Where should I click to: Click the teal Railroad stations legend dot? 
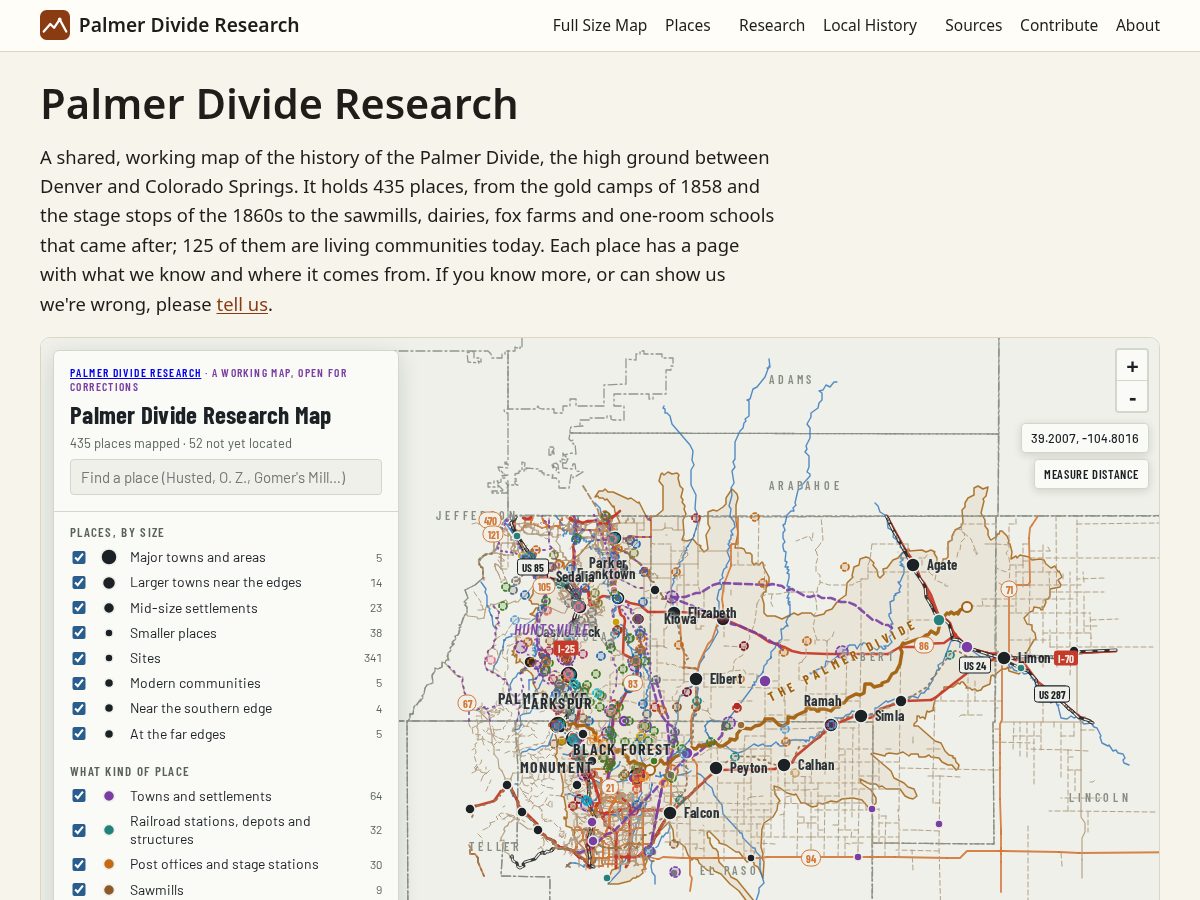pos(109,830)
